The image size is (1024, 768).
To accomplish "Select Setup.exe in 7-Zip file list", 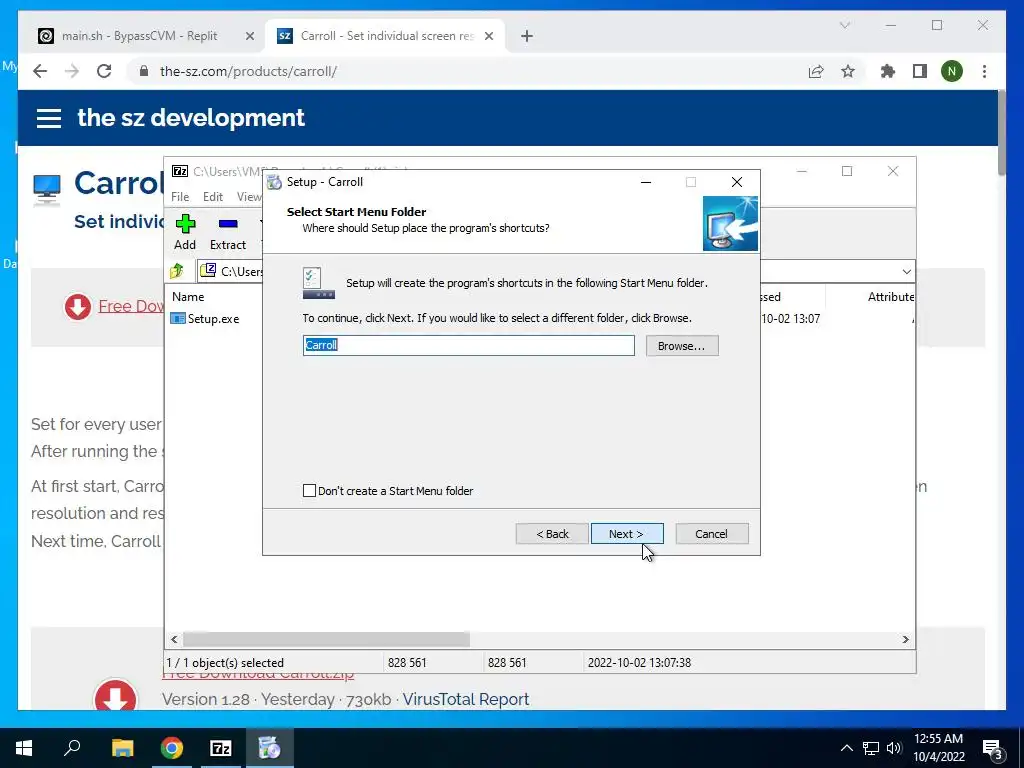I will pyautogui.click(x=213, y=319).
